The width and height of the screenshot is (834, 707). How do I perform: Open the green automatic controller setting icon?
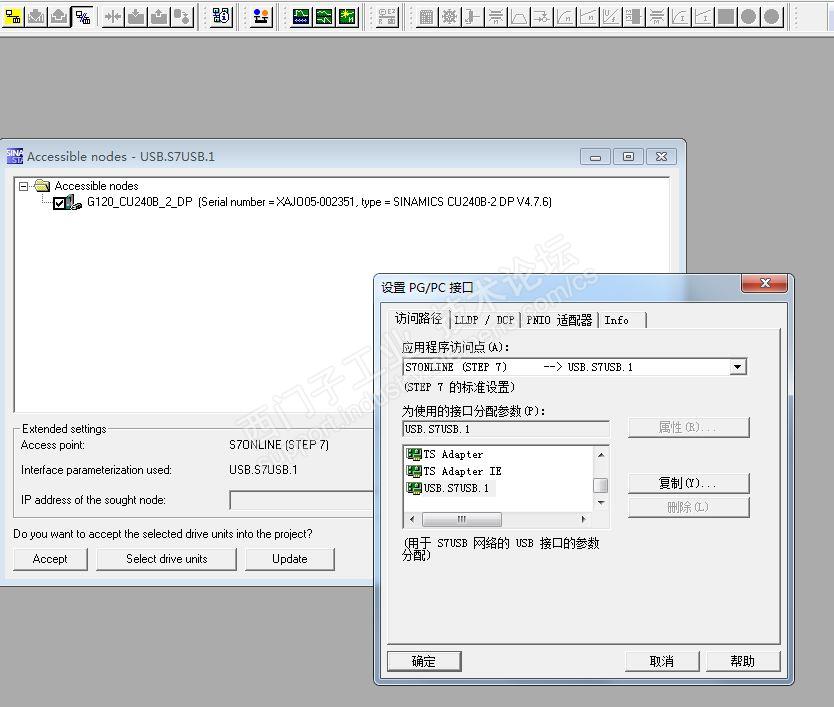click(x=347, y=17)
